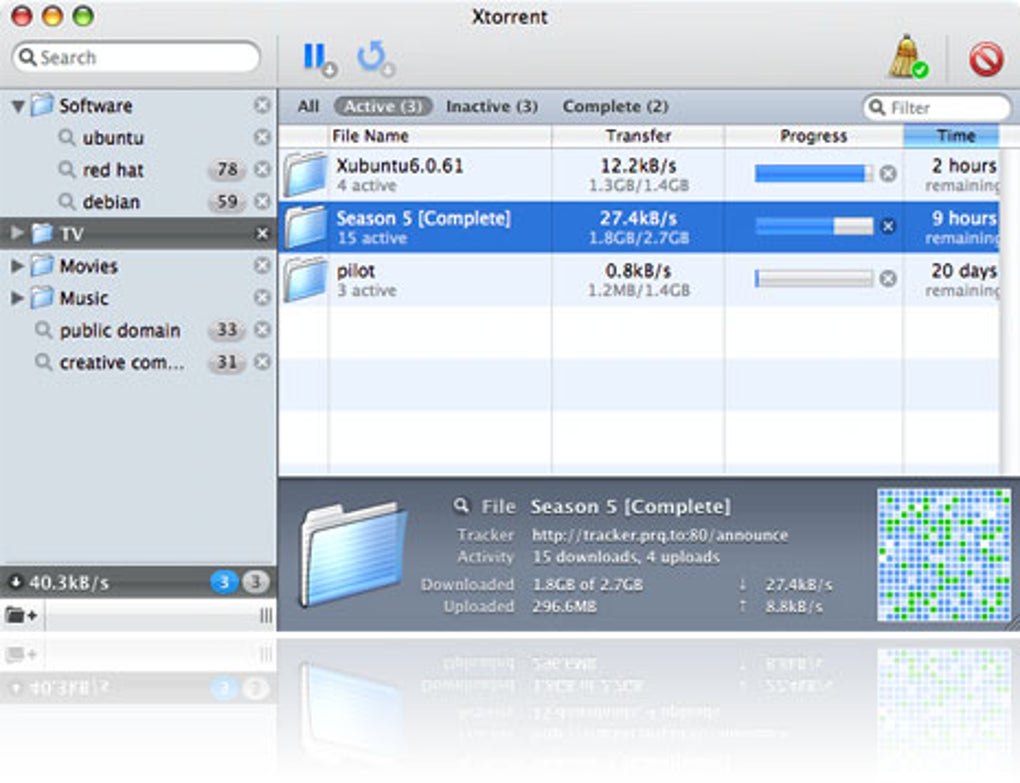
Task: Click the broom clean-up icon
Action: 908,57
